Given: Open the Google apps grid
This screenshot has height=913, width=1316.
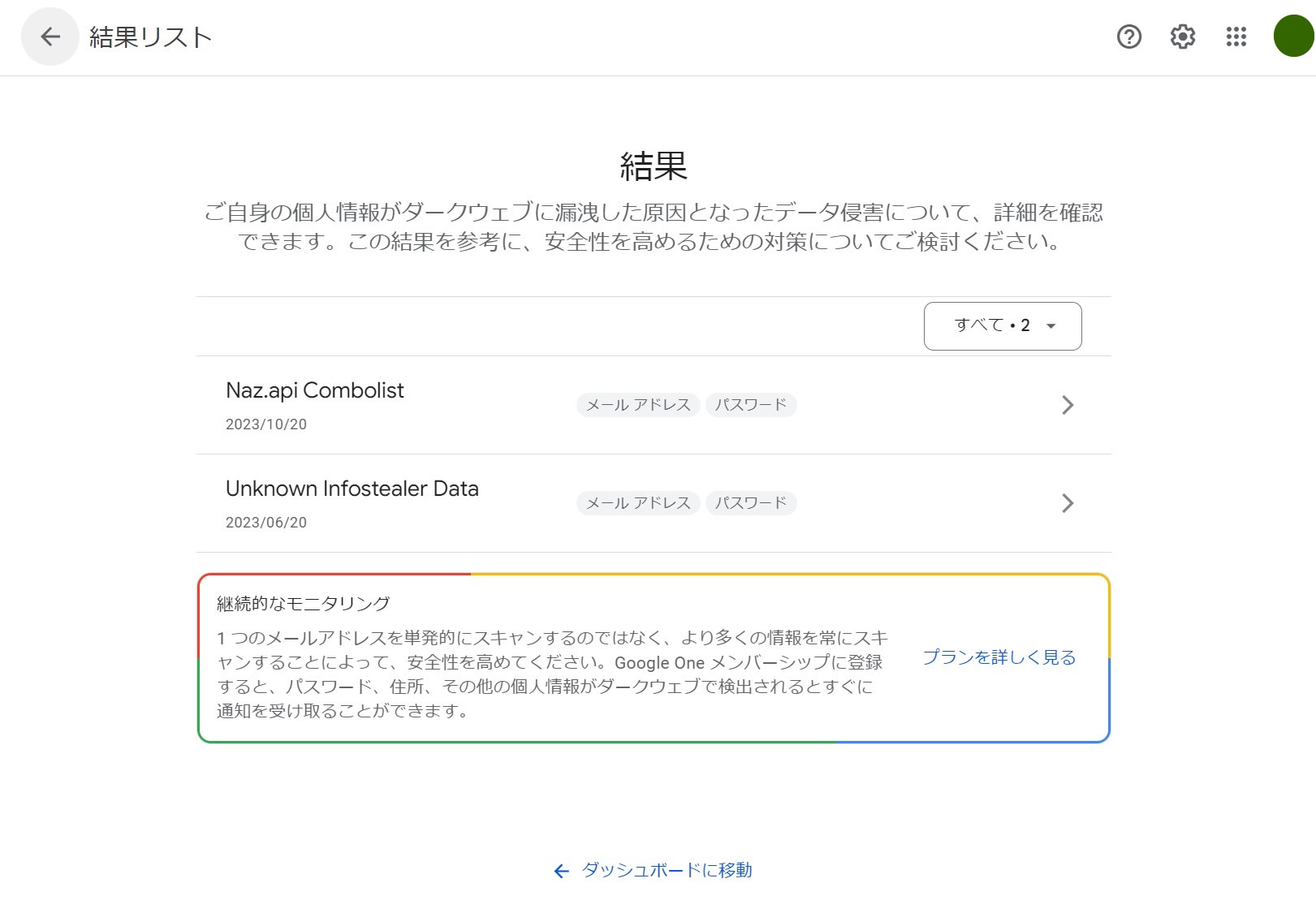Looking at the screenshot, I should [x=1236, y=37].
